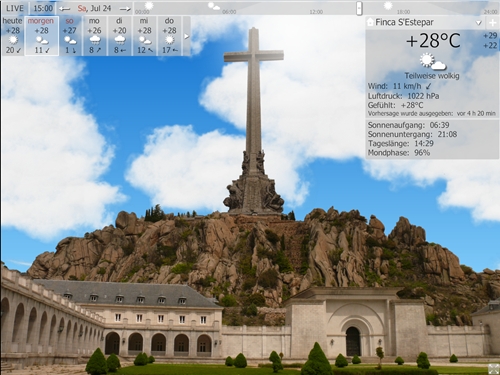Show more forecast days with arrow
This screenshot has height=375, width=500.
(186, 36)
